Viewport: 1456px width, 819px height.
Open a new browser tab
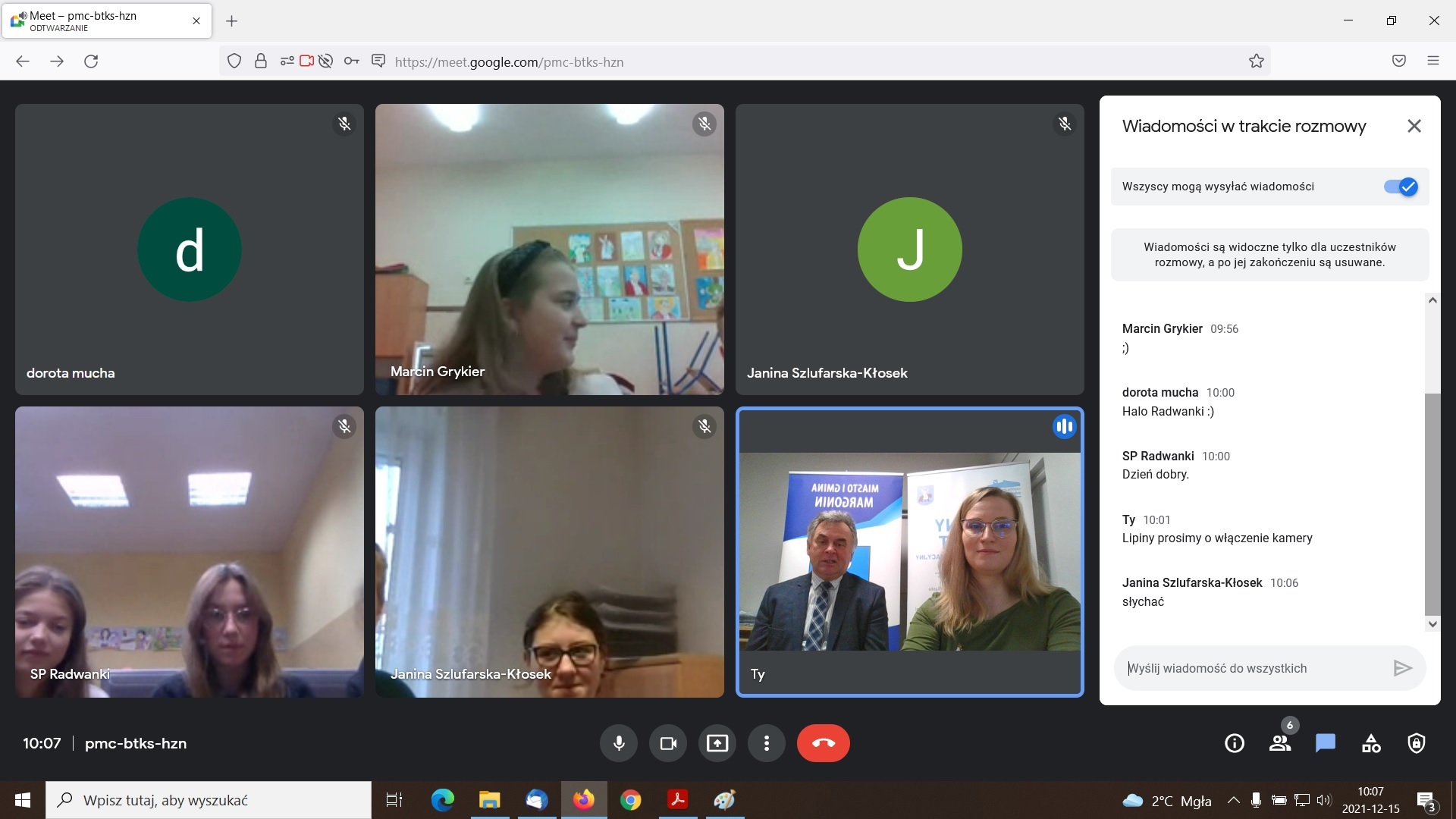[x=232, y=21]
